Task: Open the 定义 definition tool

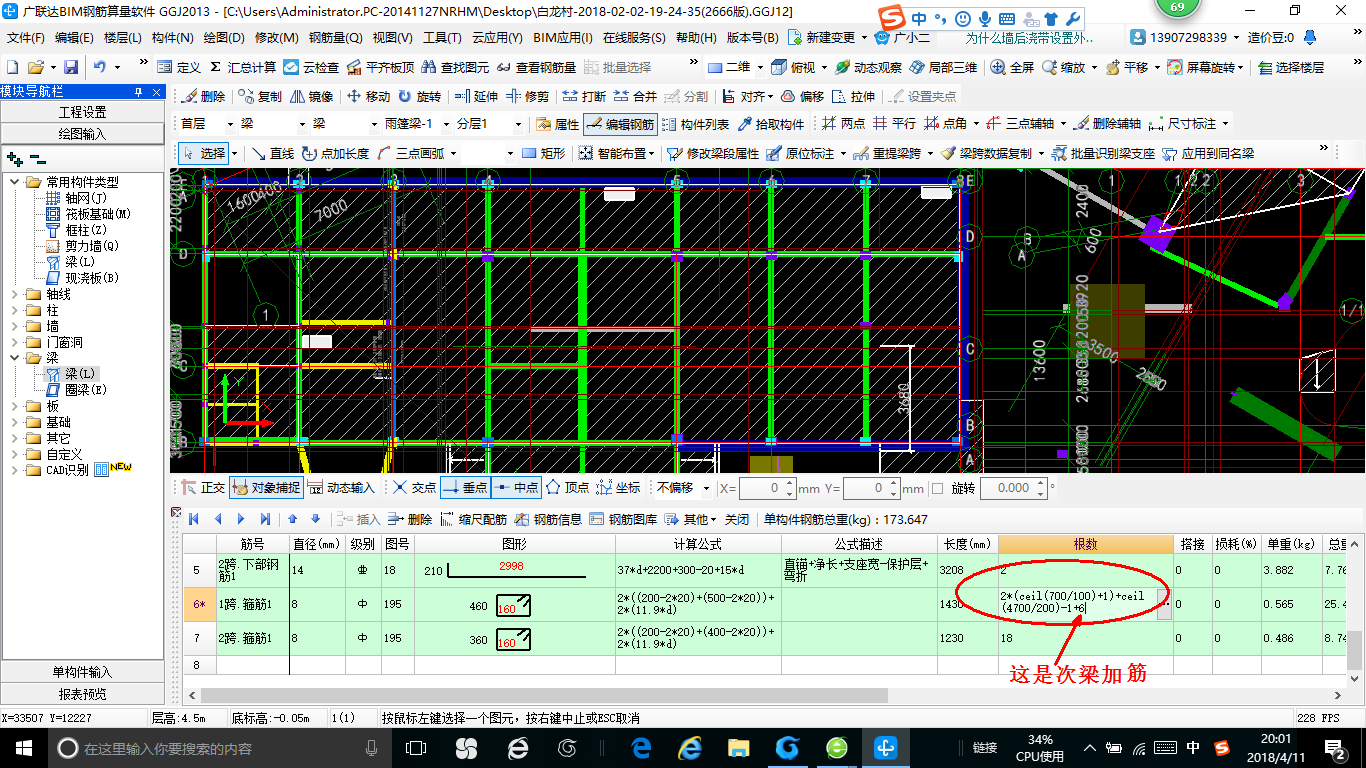Action: [179, 67]
